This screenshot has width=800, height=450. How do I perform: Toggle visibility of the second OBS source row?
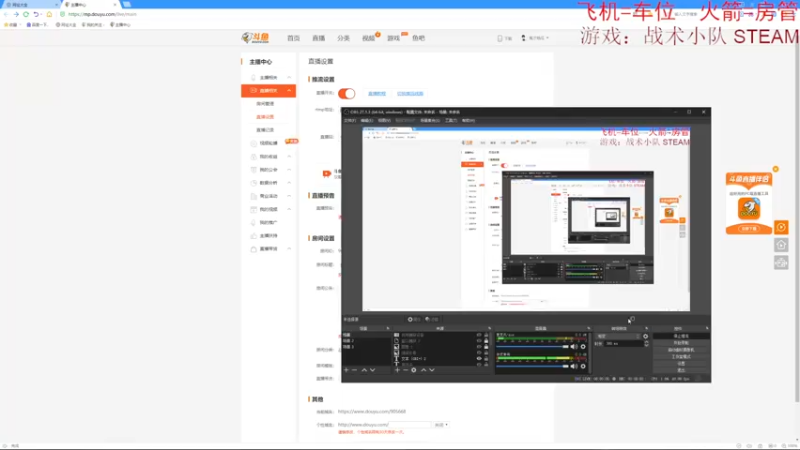(x=479, y=341)
